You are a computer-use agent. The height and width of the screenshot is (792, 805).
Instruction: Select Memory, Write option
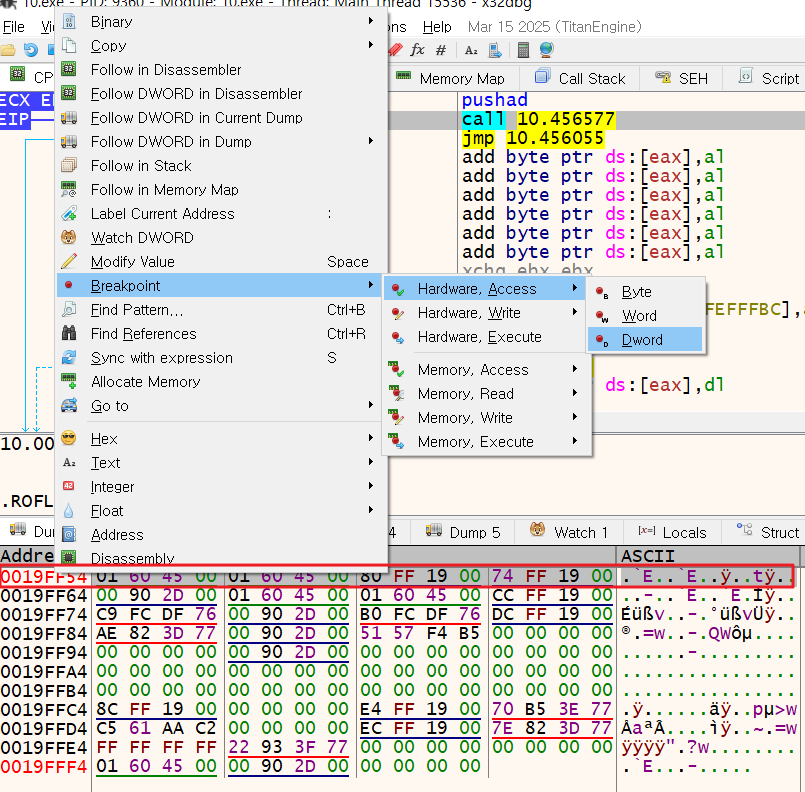[x=484, y=418]
